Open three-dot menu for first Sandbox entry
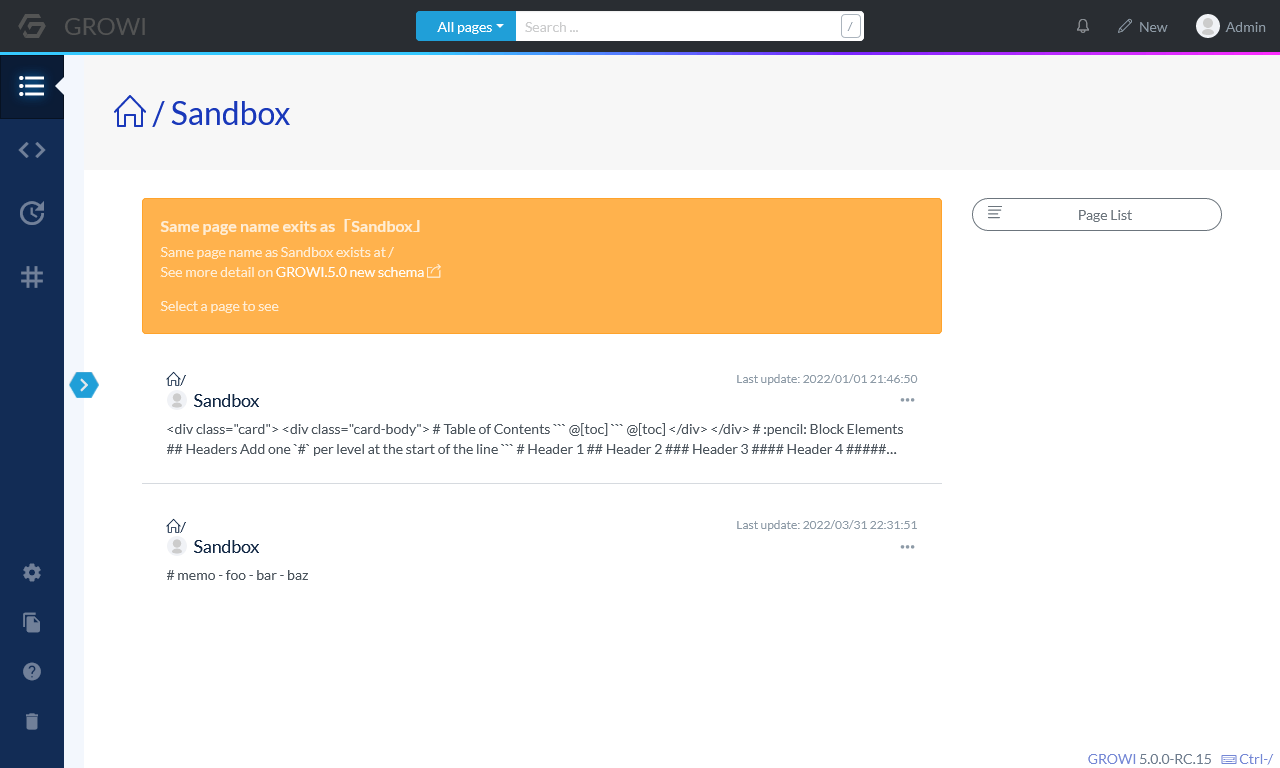 point(907,400)
